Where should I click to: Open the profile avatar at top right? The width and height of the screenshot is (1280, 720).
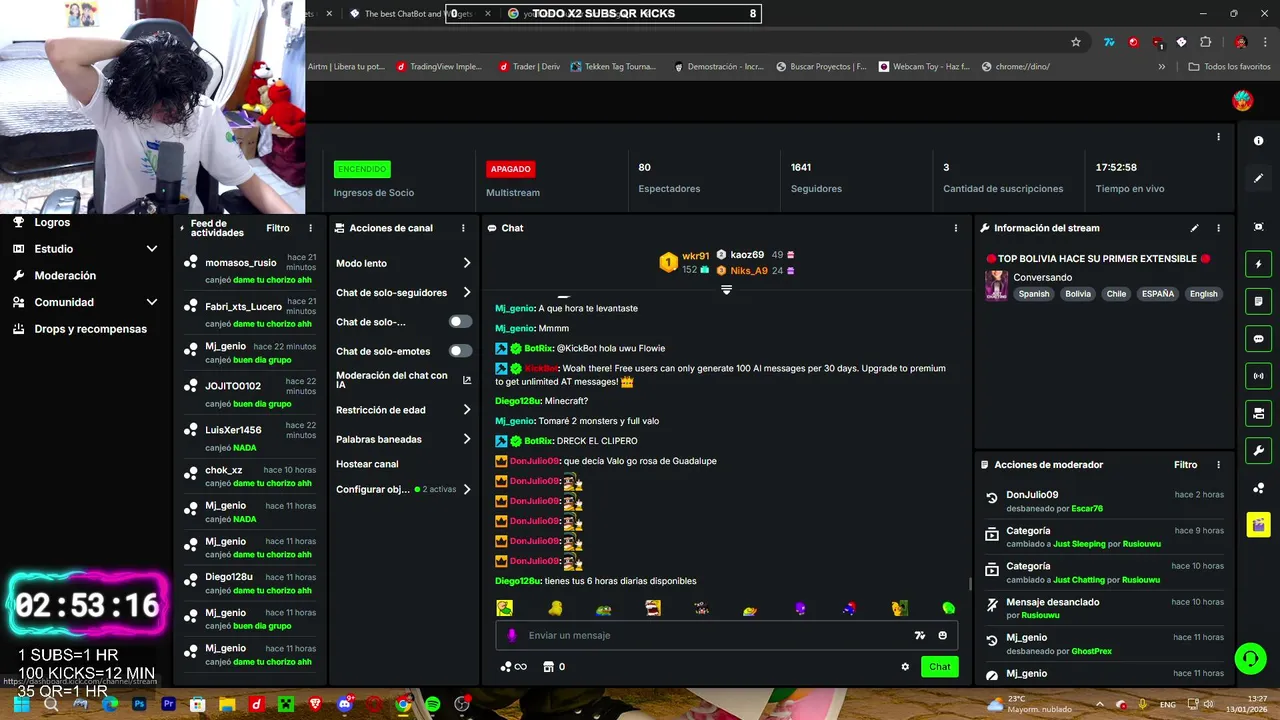(1242, 100)
